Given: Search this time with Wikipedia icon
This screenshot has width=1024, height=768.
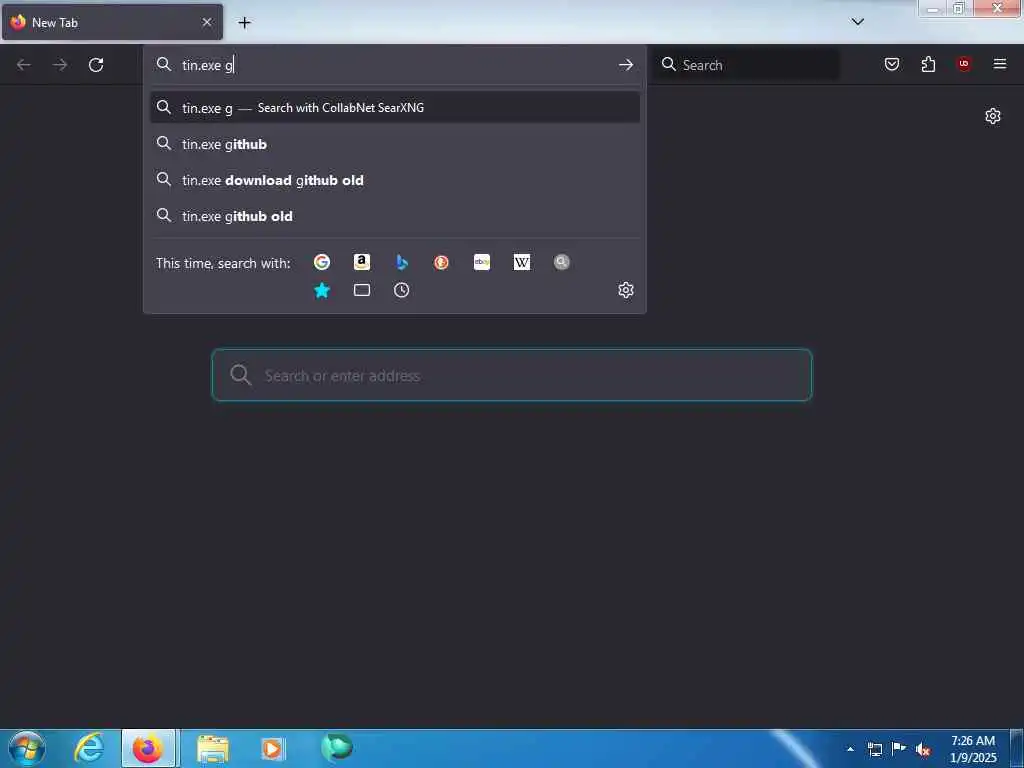Looking at the screenshot, I should 522,262.
